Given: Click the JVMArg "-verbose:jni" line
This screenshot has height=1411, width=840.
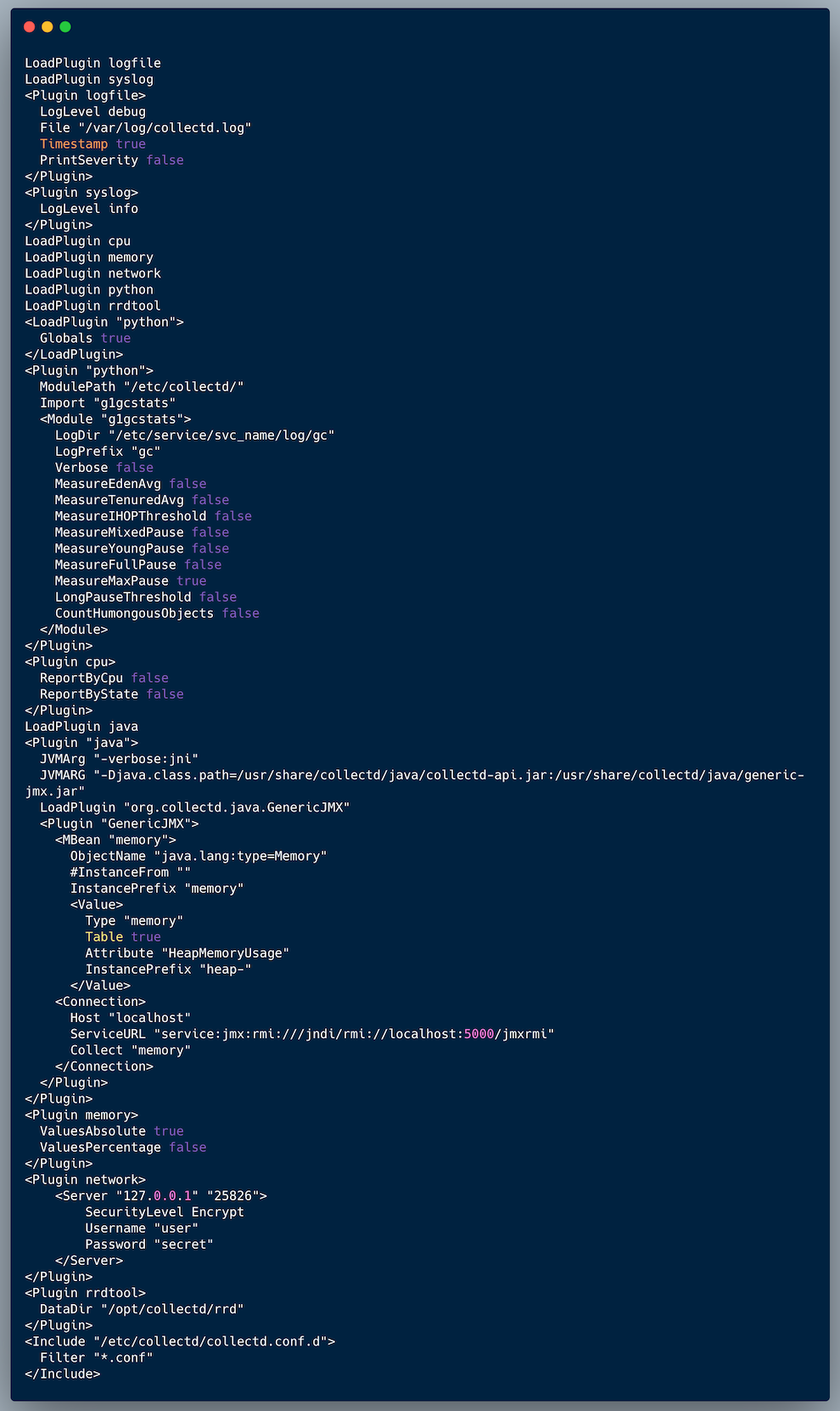Looking at the screenshot, I should point(119,759).
